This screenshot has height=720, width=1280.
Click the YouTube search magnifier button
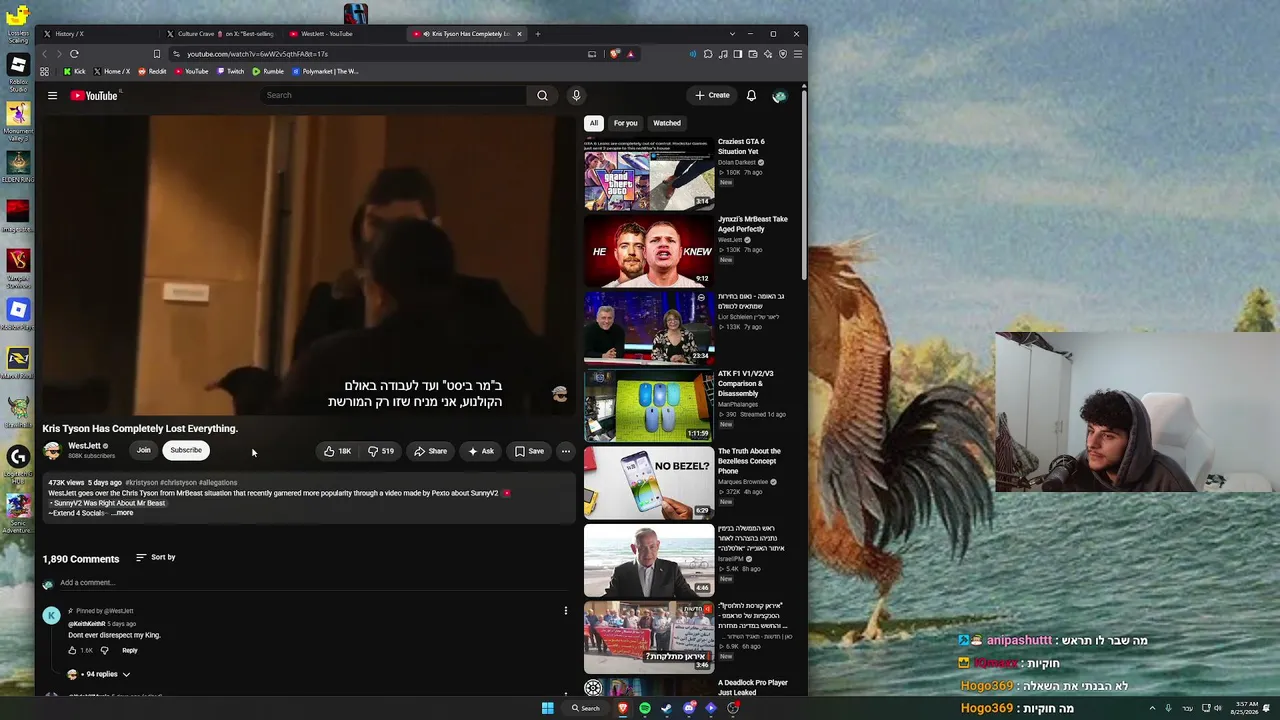click(x=542, y=95)
